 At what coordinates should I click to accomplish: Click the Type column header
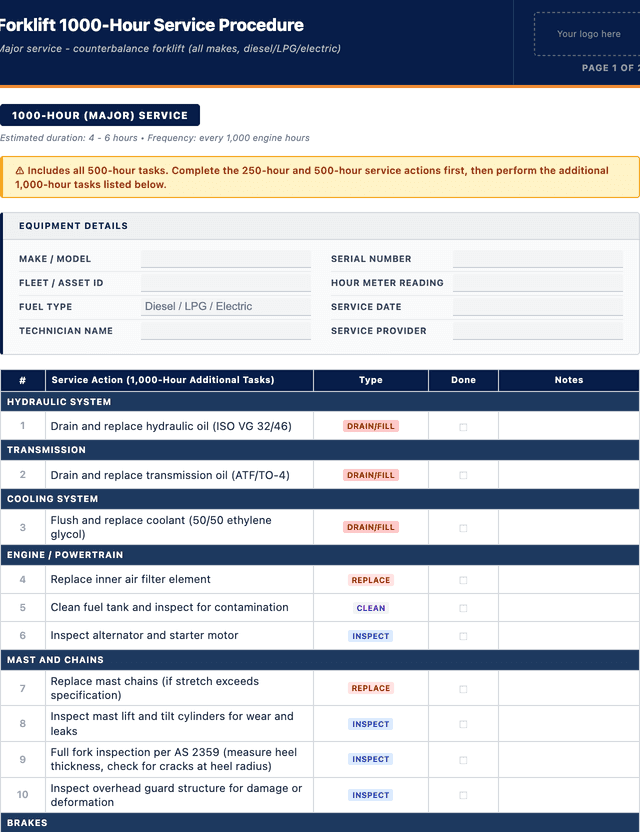click(371, 380)
